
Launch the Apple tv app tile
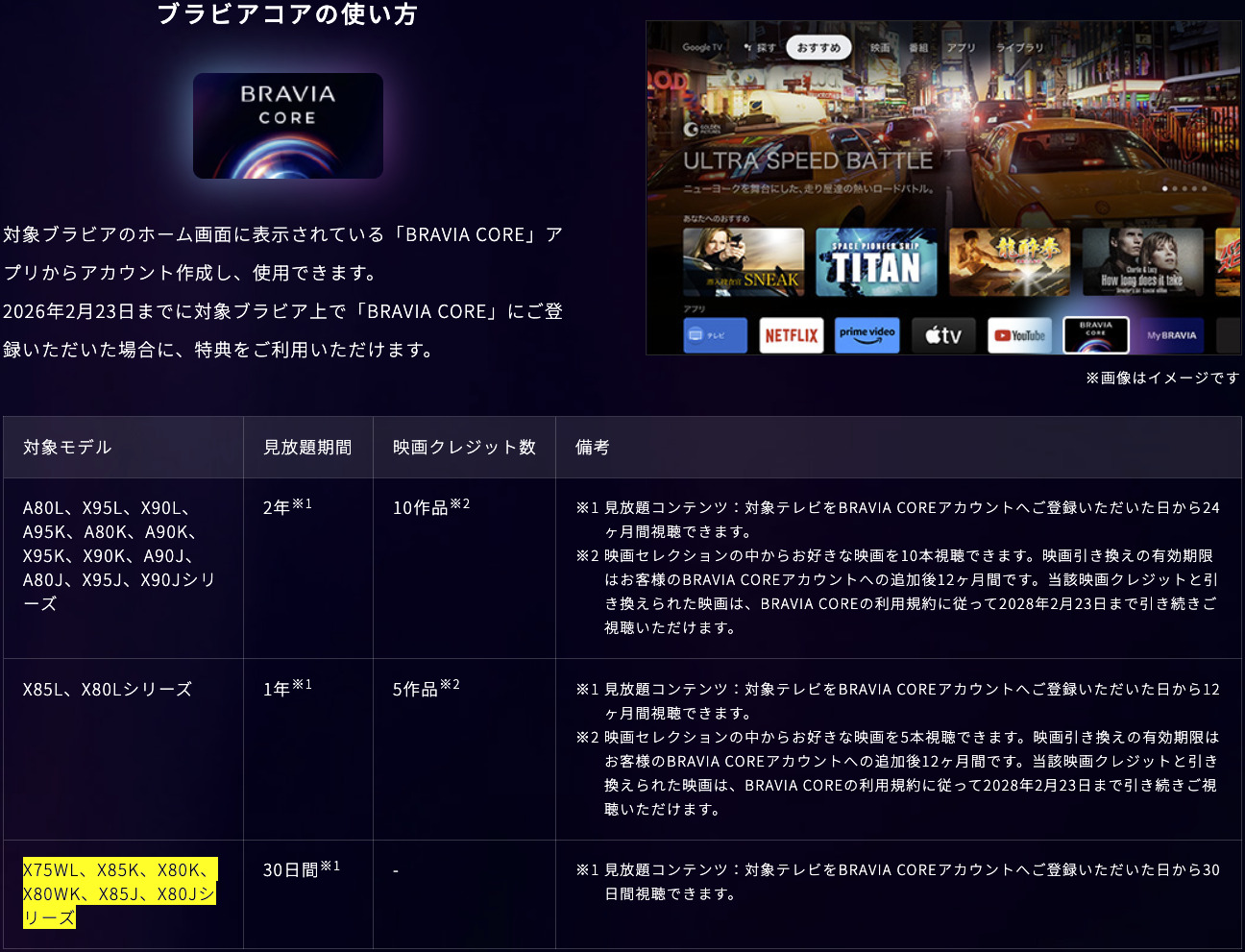943,335
